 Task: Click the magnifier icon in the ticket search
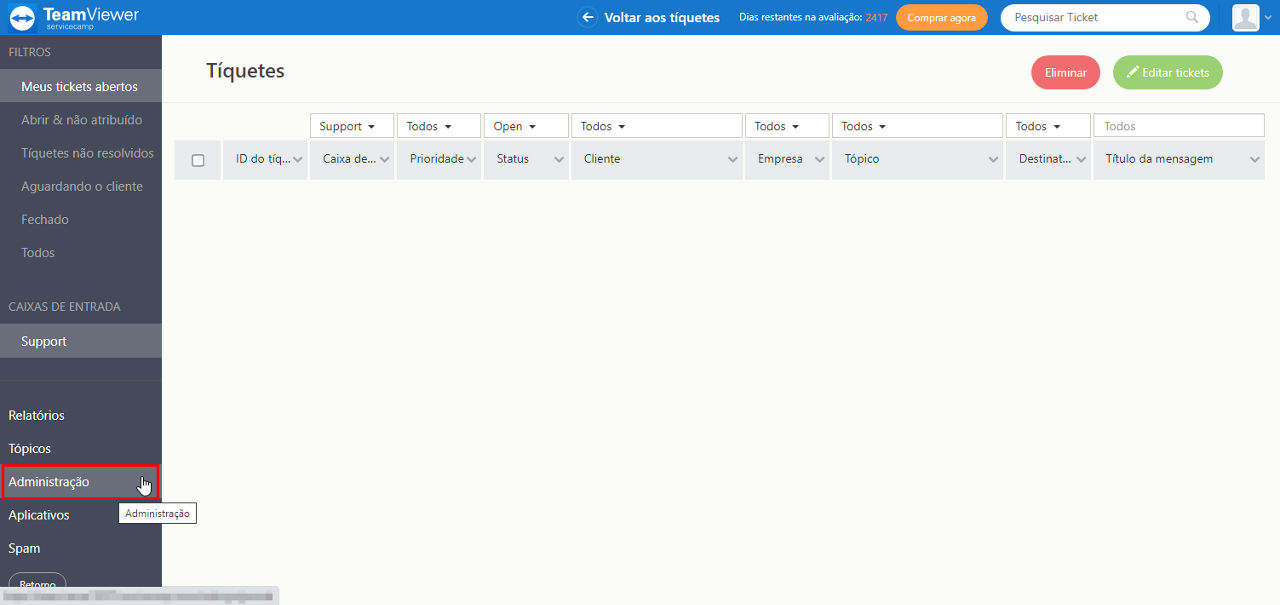click(x=1192, y=17)
